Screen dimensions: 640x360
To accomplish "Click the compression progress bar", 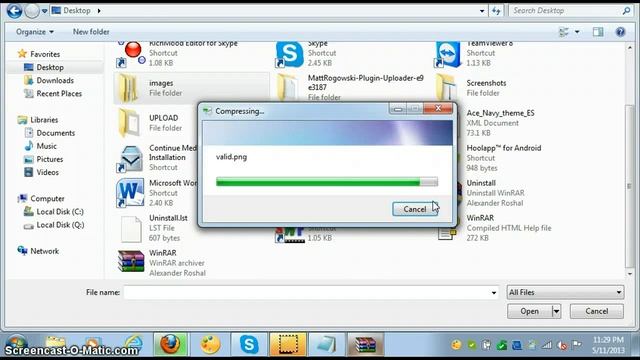I will click(x=327, y=182).
